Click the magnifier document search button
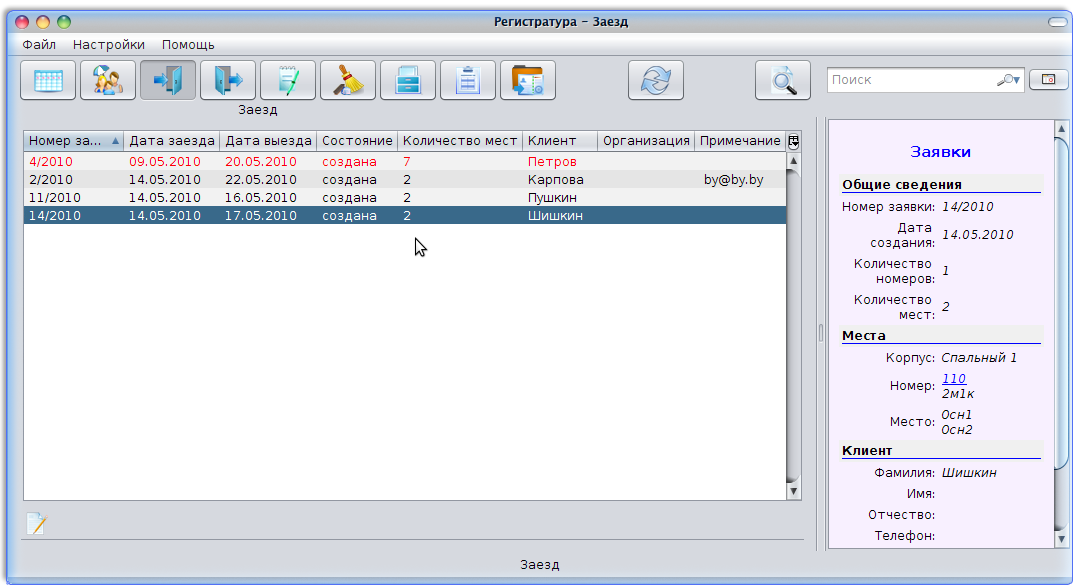Screen dimensions: 1075x586 point(783,80)
